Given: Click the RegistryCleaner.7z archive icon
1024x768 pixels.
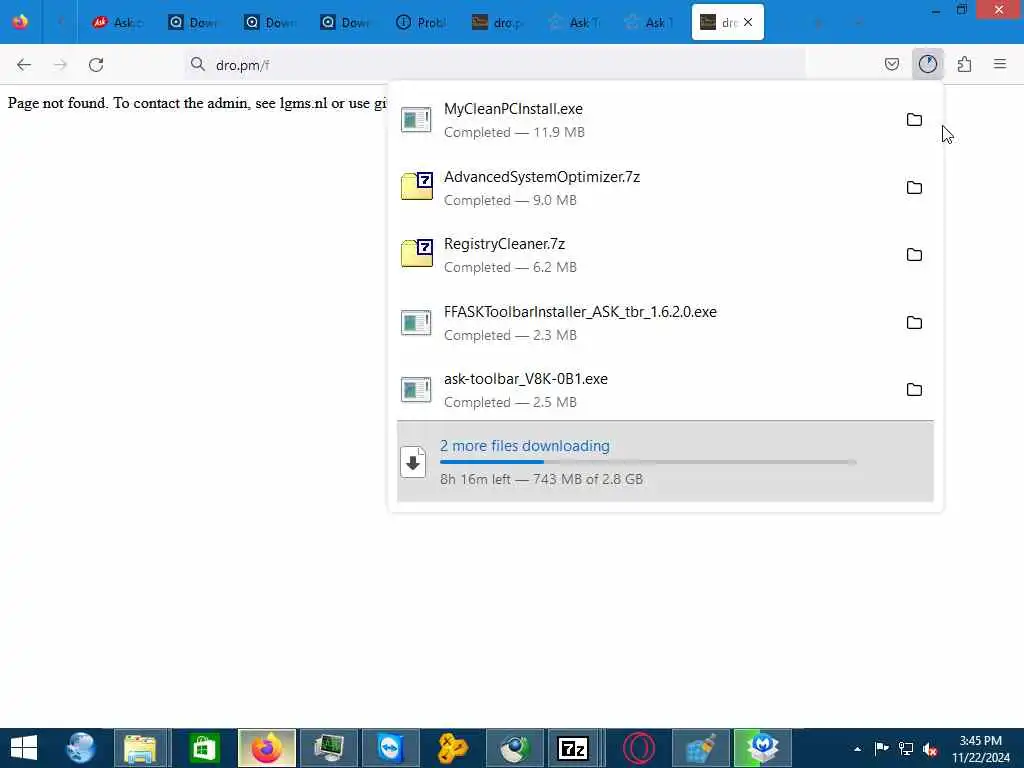Looking at the screenshot, I should click(417, 253).
